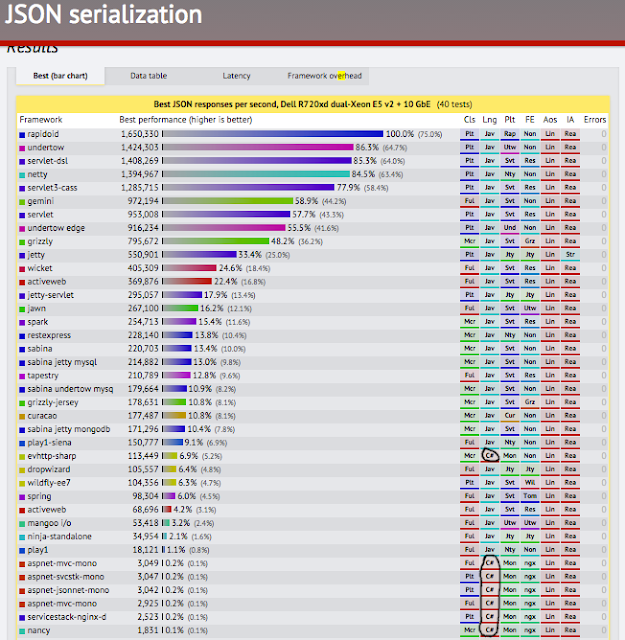
Task: Click the Und tag in undertow edge row
Action: coord(509,228)
